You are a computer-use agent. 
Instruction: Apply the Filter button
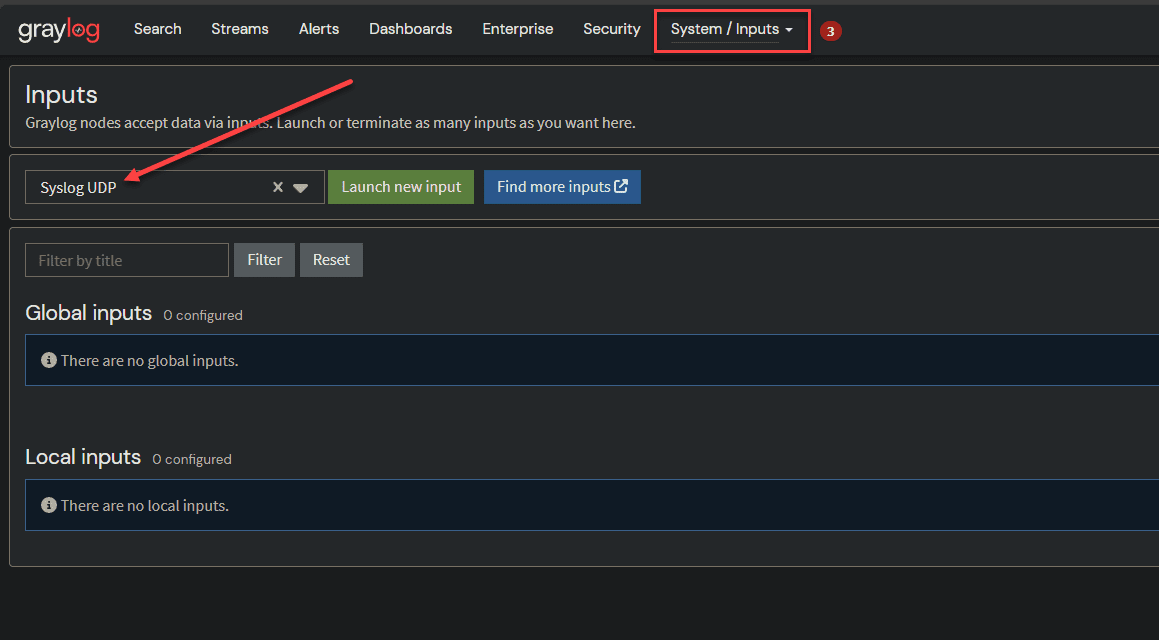coord(265,260)
